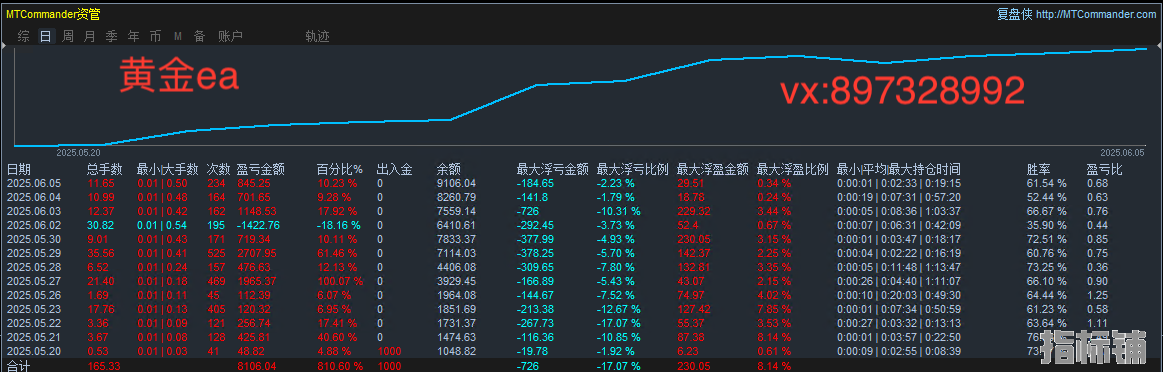Image resolution: width=1163 pixels, height=372 pixels.
Task: Click the M tab icon
Action: pyautogui.click(x=178, y=36)
